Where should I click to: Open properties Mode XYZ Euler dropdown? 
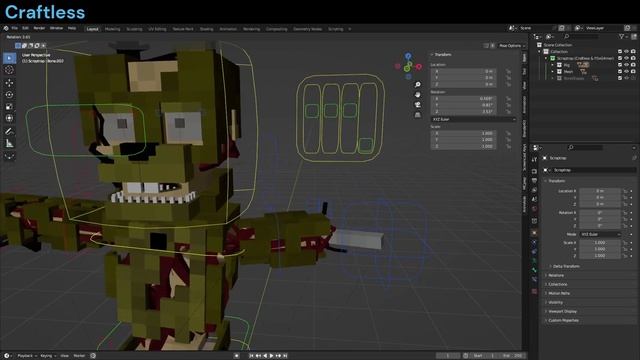(600, 234)
